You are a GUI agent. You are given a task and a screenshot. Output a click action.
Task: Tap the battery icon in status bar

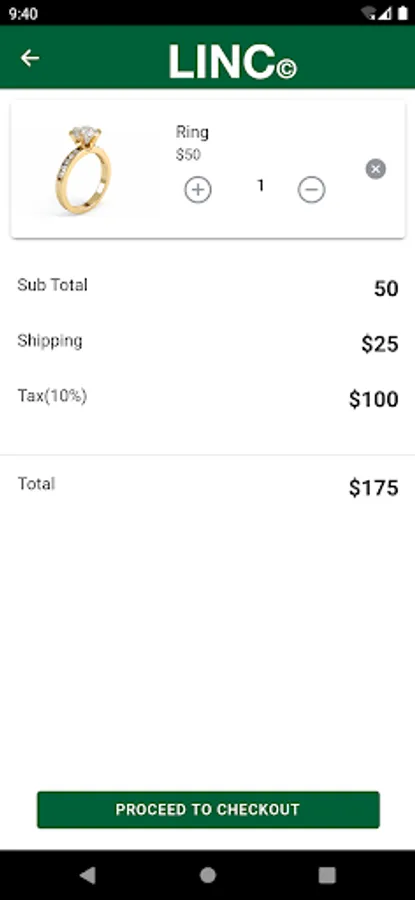point(402,13)
